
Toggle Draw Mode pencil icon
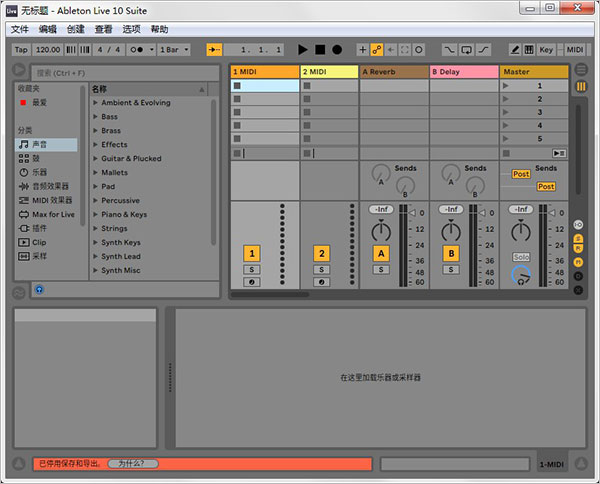click(515, 49)
